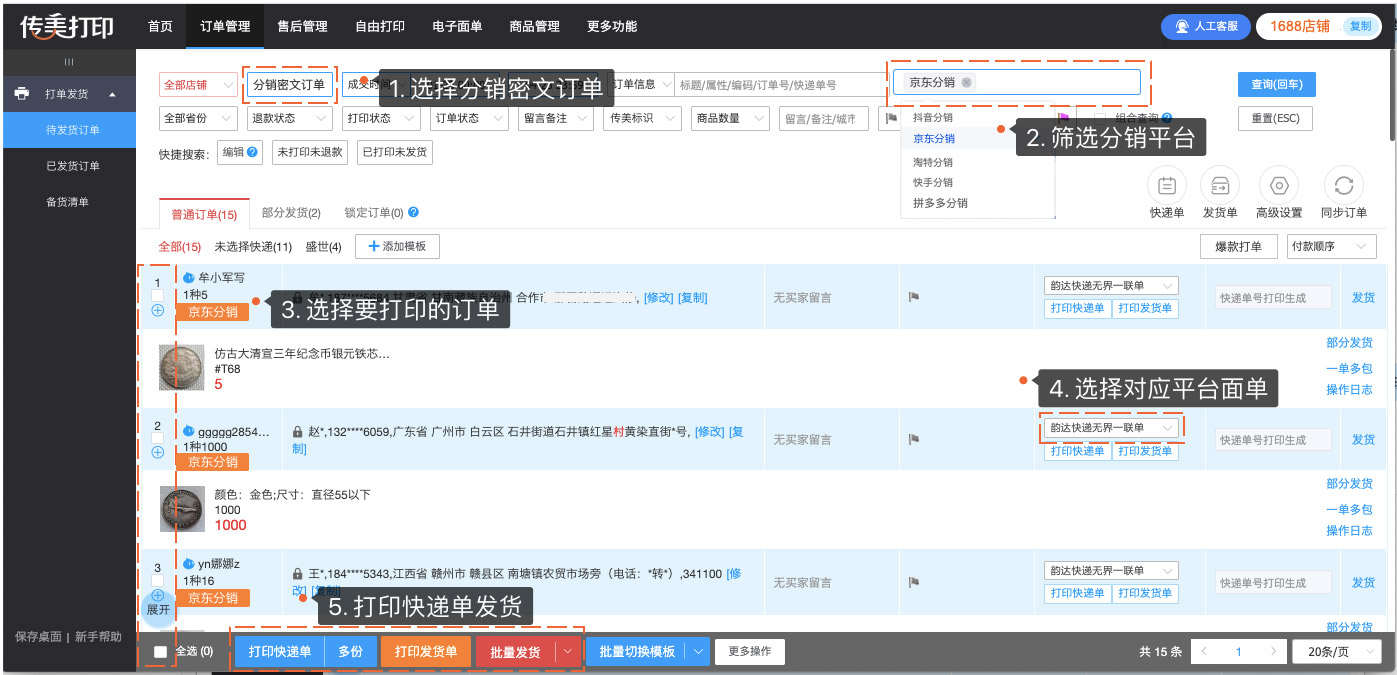
Task: Click the plus circle icon under order 2
Action: (x=157, y=452)
